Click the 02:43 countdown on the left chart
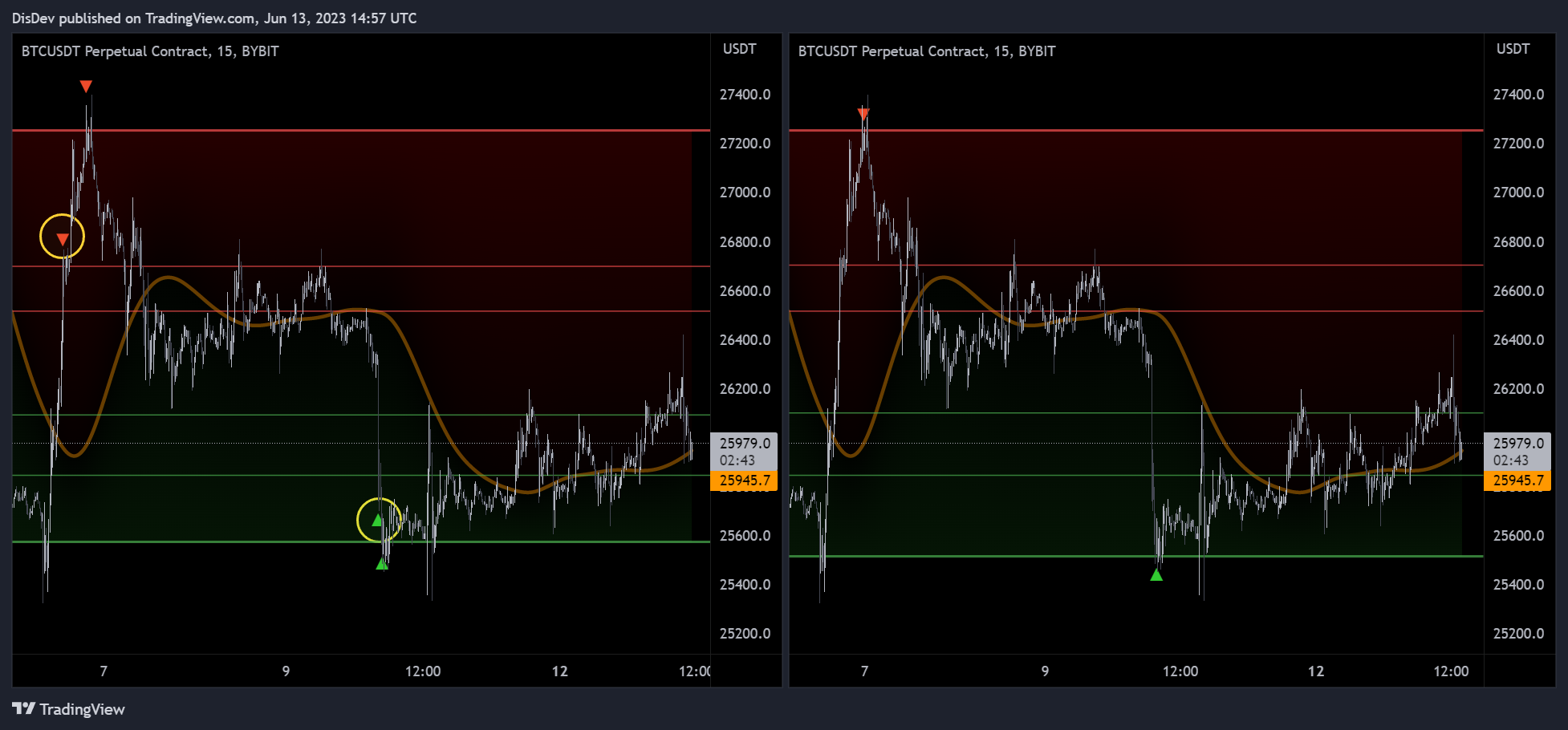The height and width of the screenshot is (730, 1568). pyautogui.click(x=737, y=460)
